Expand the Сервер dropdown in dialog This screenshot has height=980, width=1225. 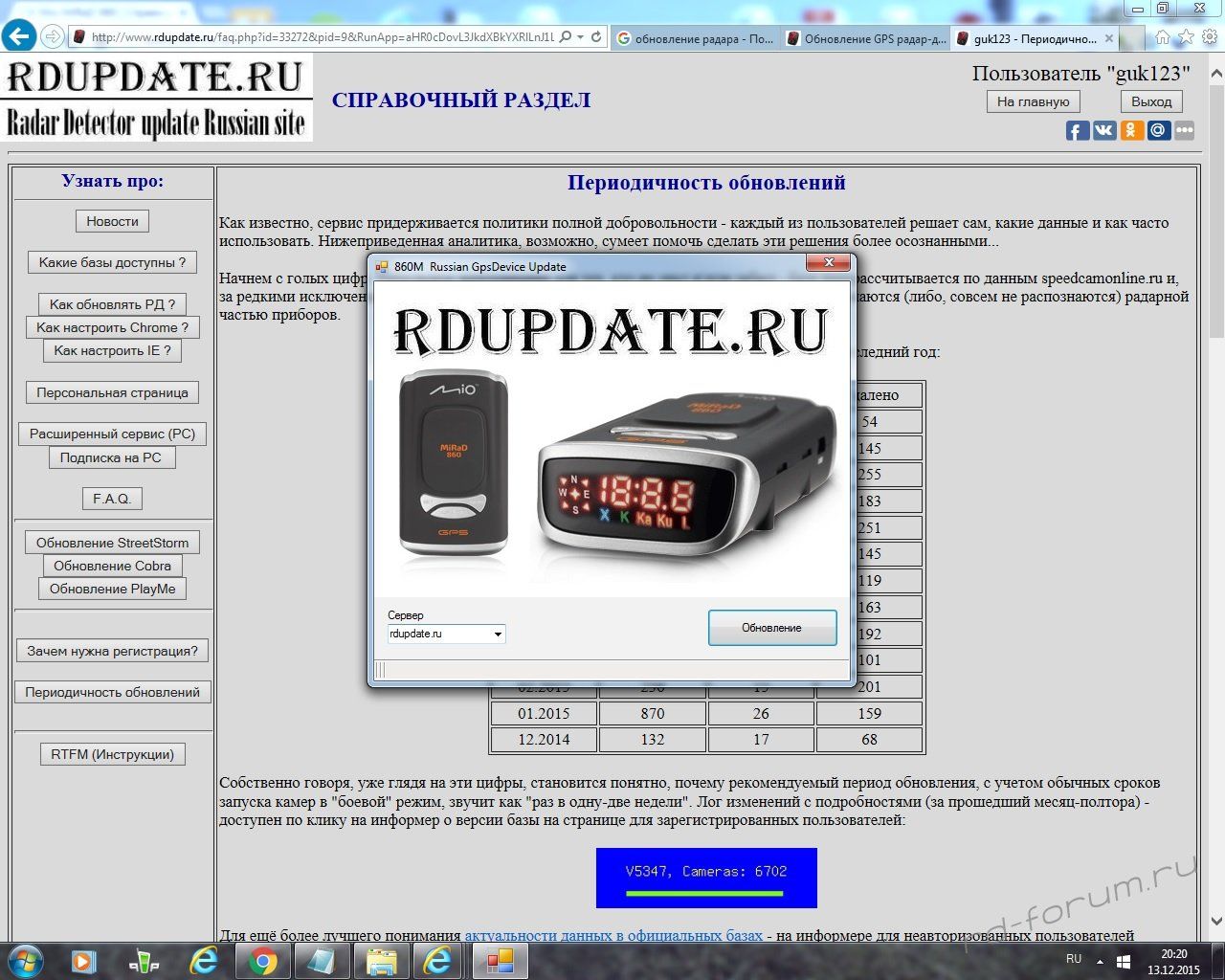498,634
